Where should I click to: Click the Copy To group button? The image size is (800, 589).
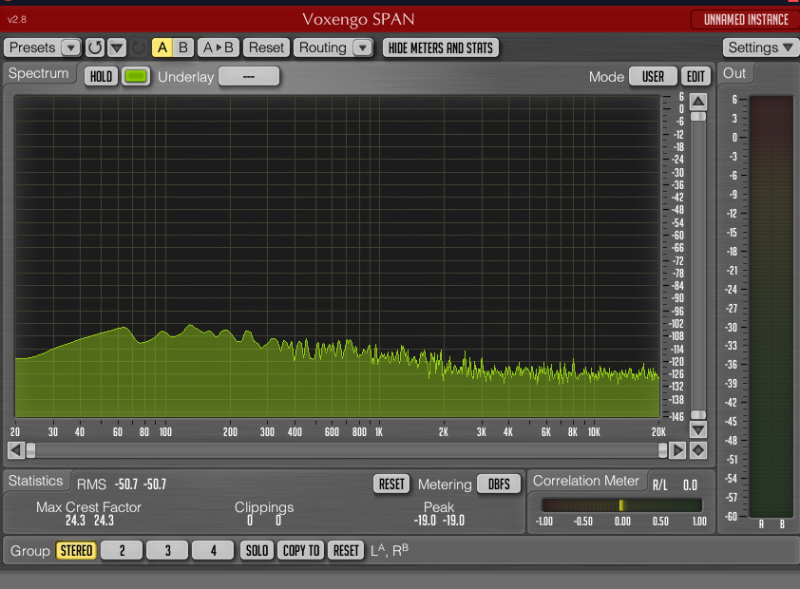[x=301, y=551]
